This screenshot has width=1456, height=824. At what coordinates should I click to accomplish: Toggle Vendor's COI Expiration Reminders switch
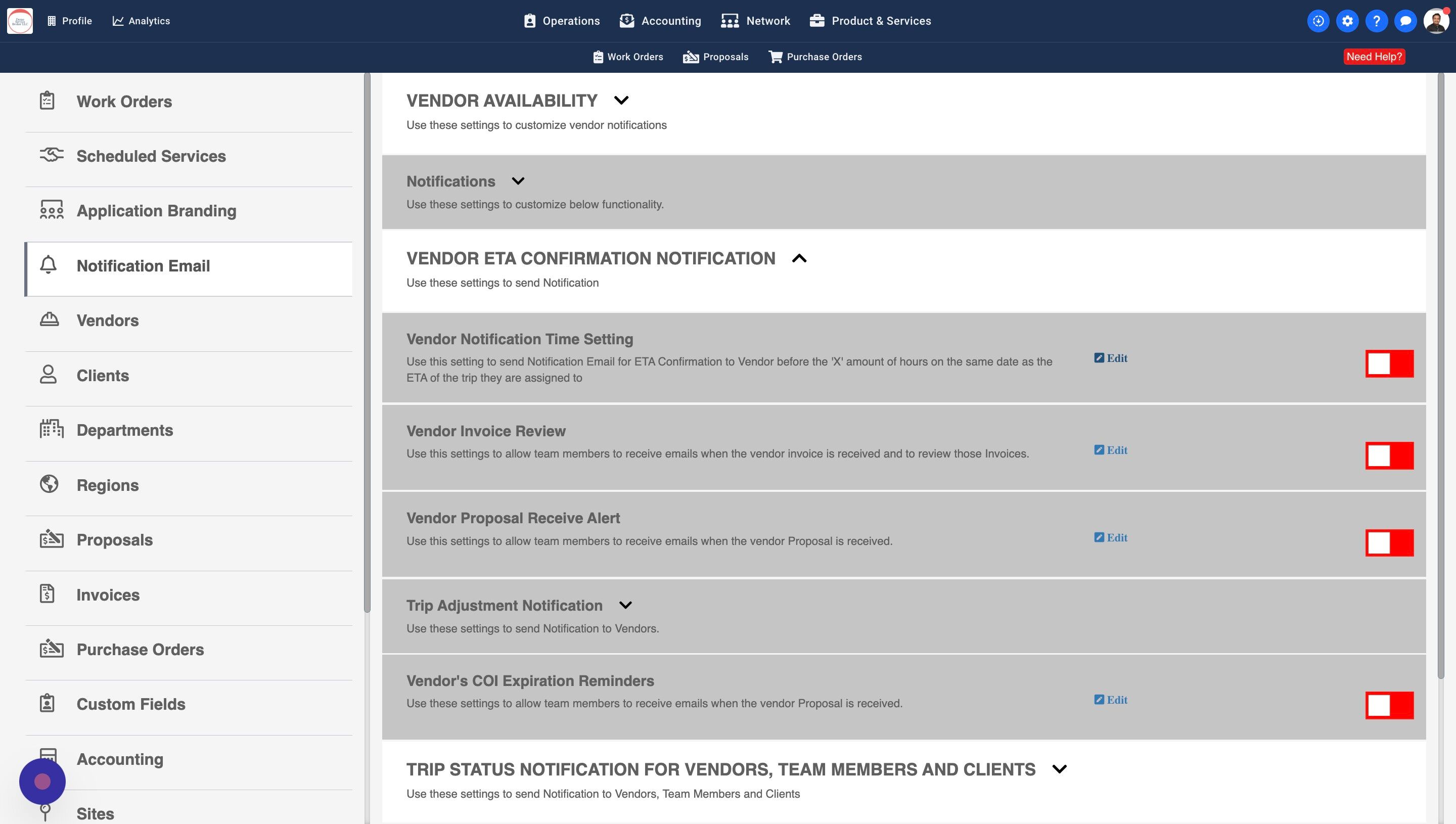[x=1389, y=705]
